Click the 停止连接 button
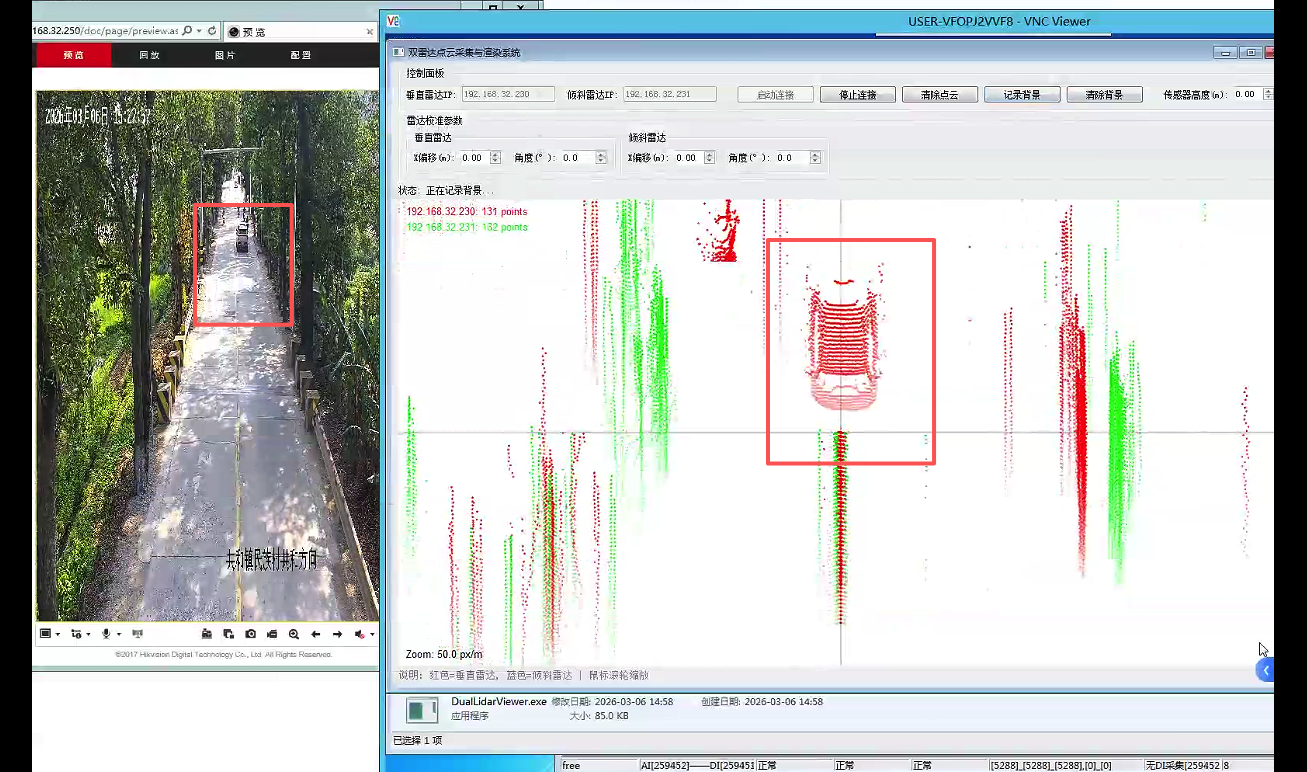Image resolution: width=1307 pixels, height=772 pixels. (857, 95)
